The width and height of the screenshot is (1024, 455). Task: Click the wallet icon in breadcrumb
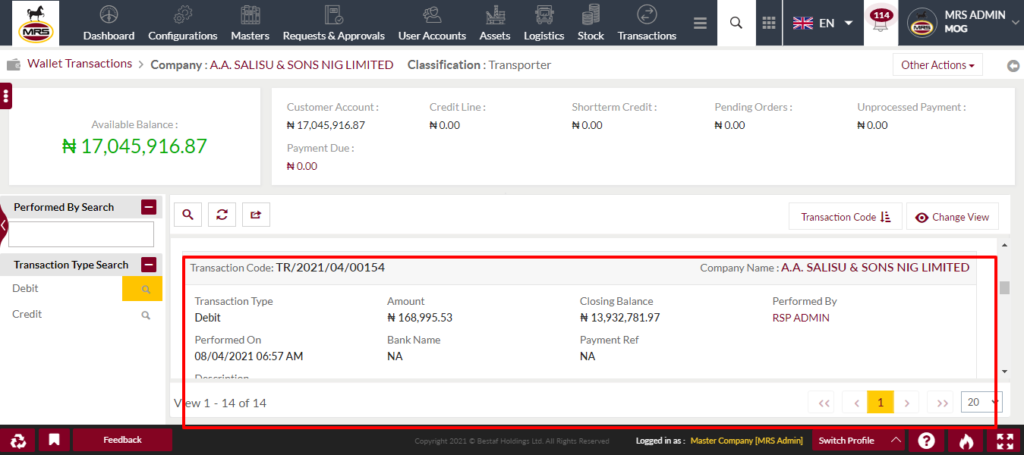click(13, 65)
